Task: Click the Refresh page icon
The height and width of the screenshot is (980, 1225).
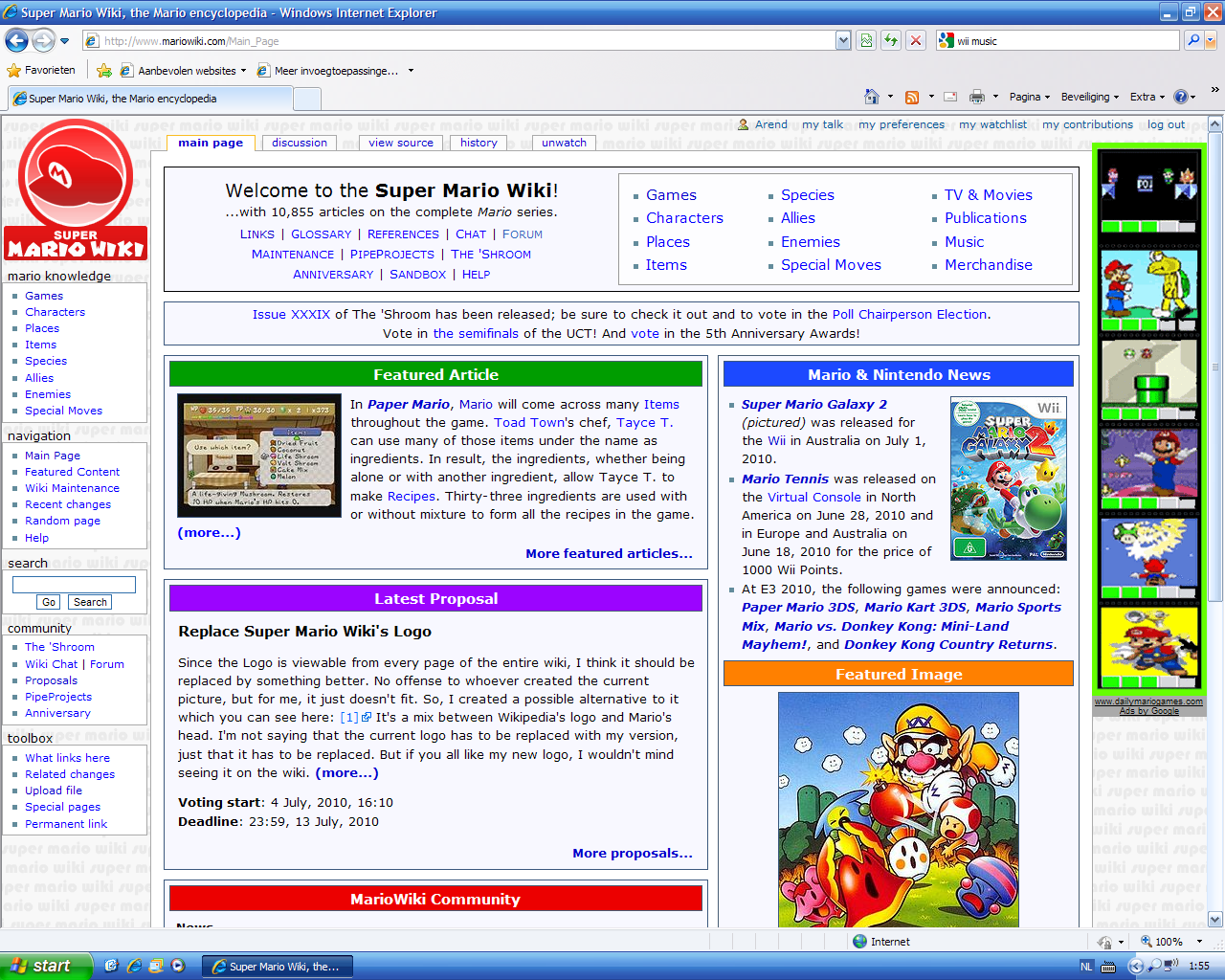Action: [891, 40]
